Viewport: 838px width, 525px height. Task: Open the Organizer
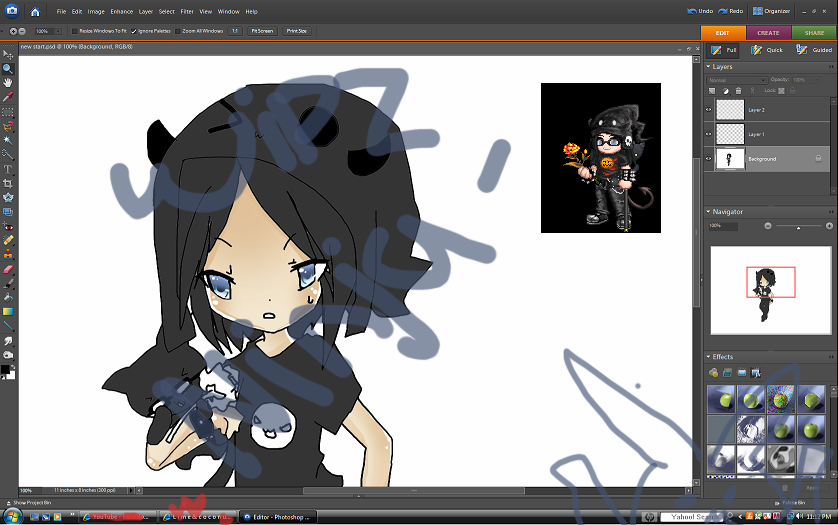pos(771,11)
